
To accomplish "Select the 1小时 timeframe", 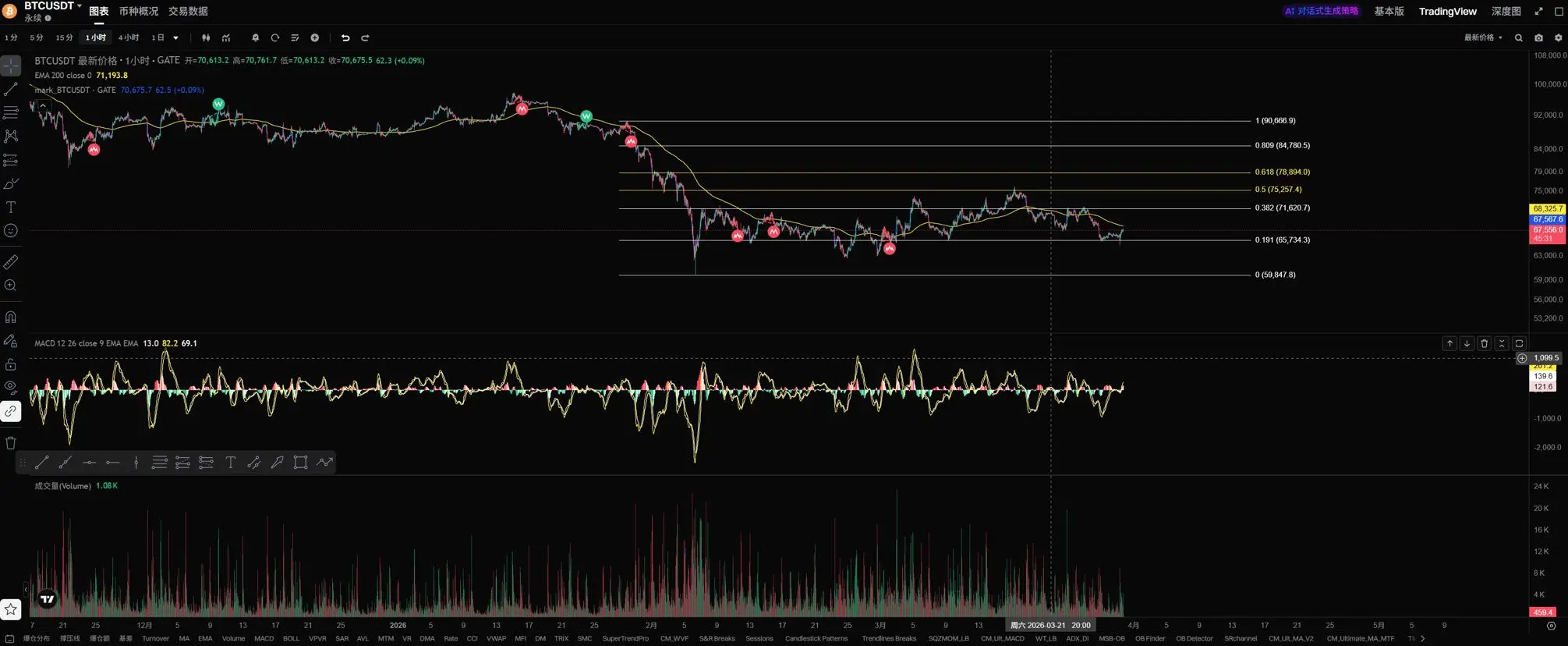I will coord(96,37).
